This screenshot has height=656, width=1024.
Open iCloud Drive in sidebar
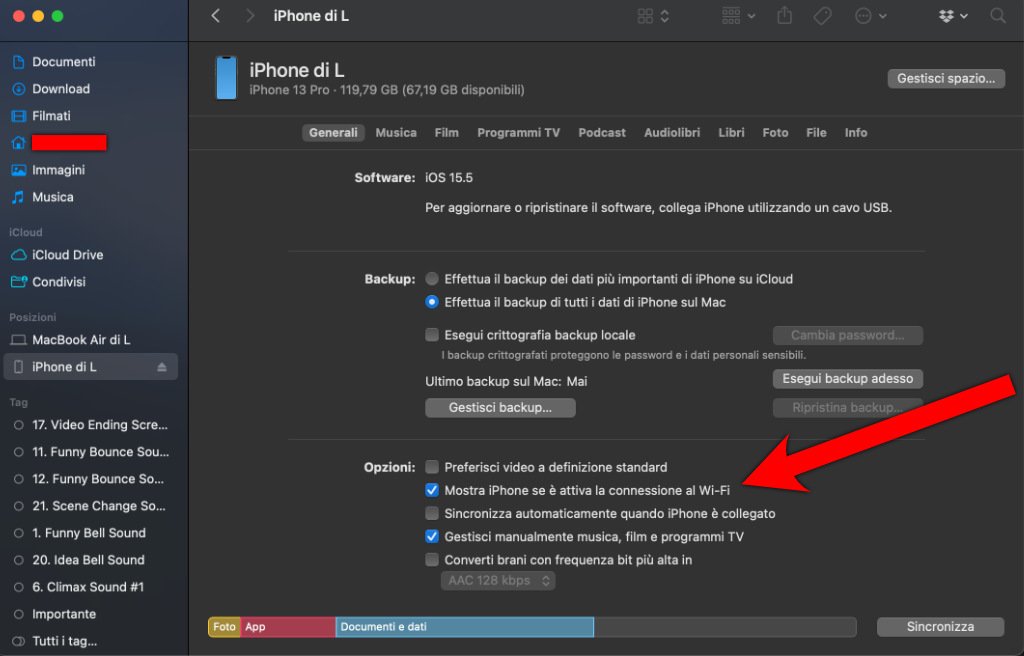point(67,255)
